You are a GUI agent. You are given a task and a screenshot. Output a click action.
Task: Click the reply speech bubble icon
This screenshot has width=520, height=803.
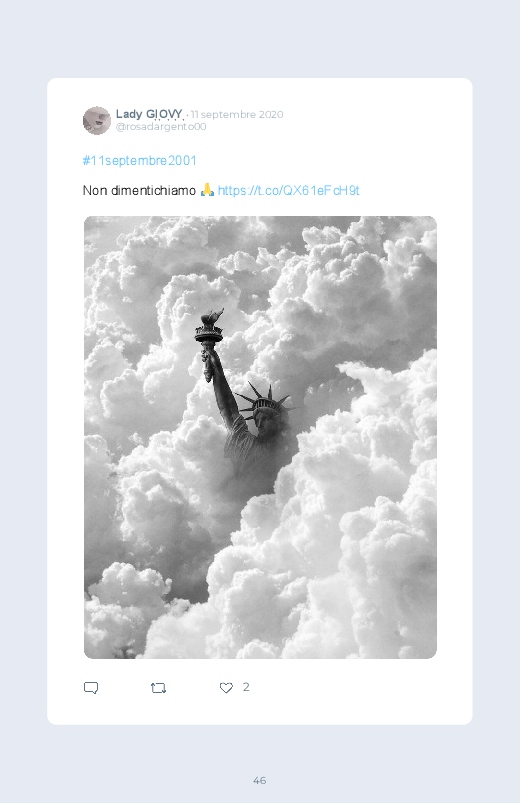pyautogui.click(x=91, y=688)
